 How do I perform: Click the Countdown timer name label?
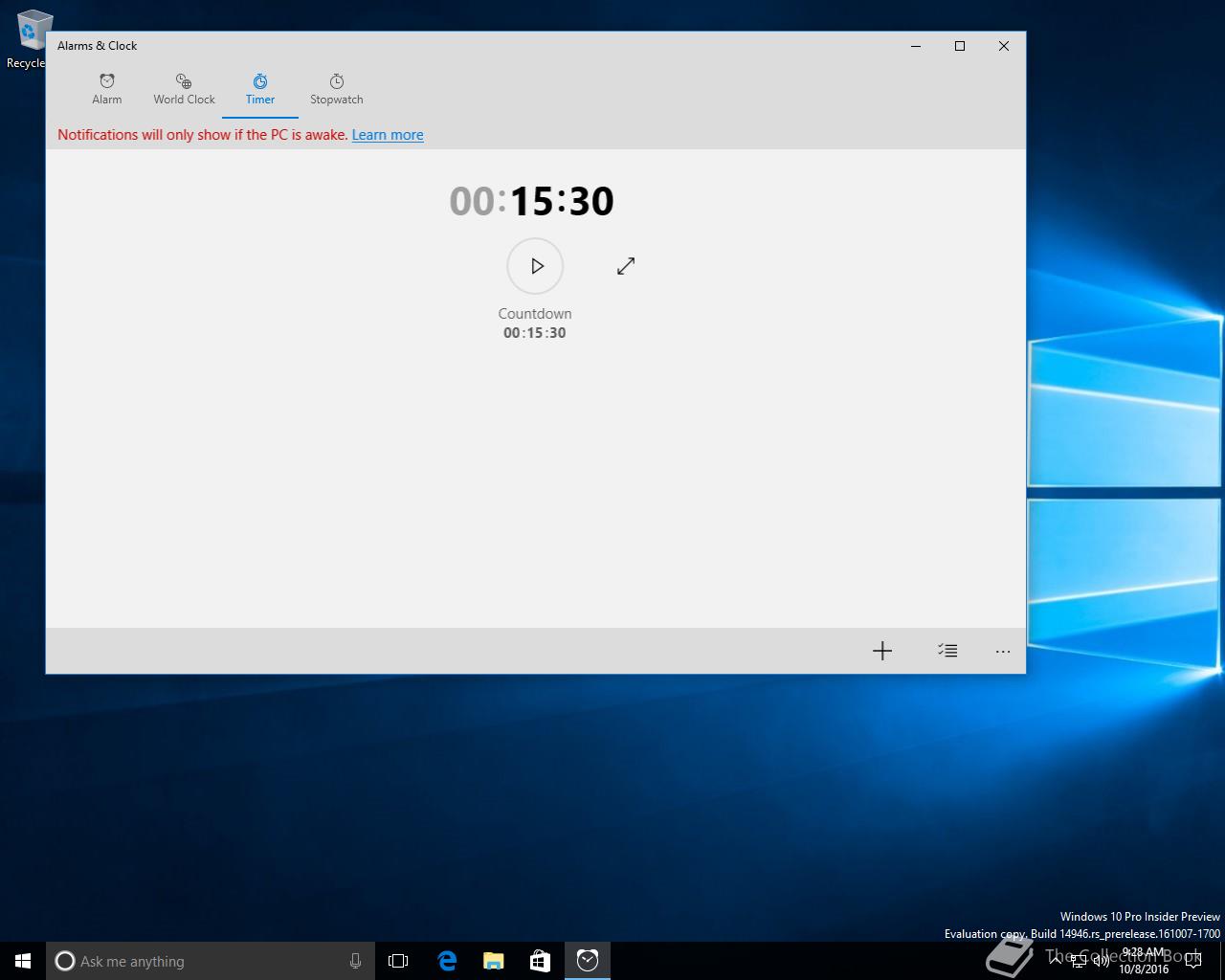[x=535, y=314]
